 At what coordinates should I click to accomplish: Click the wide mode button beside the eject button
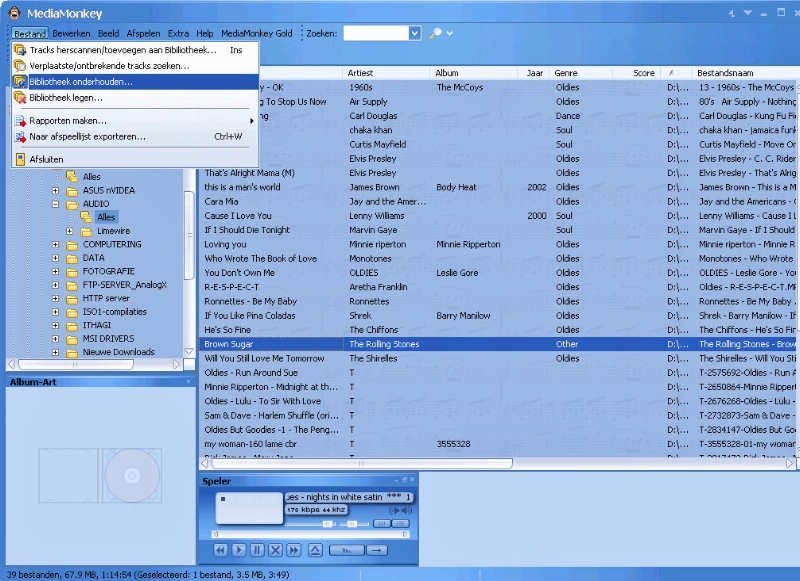(x=347, y=550)
